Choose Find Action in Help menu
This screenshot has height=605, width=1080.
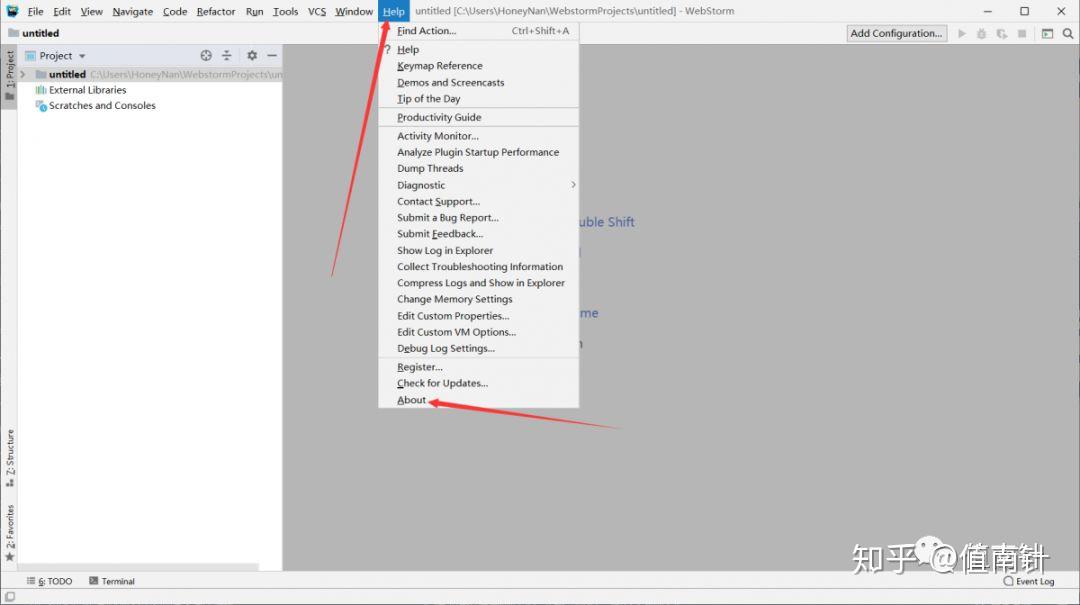[479, 31]
